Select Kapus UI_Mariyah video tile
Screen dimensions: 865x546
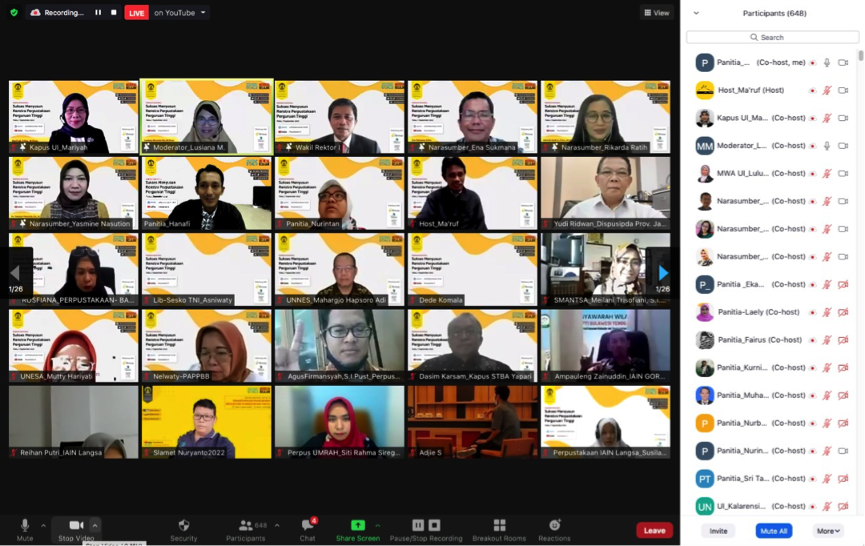point(73,116)
